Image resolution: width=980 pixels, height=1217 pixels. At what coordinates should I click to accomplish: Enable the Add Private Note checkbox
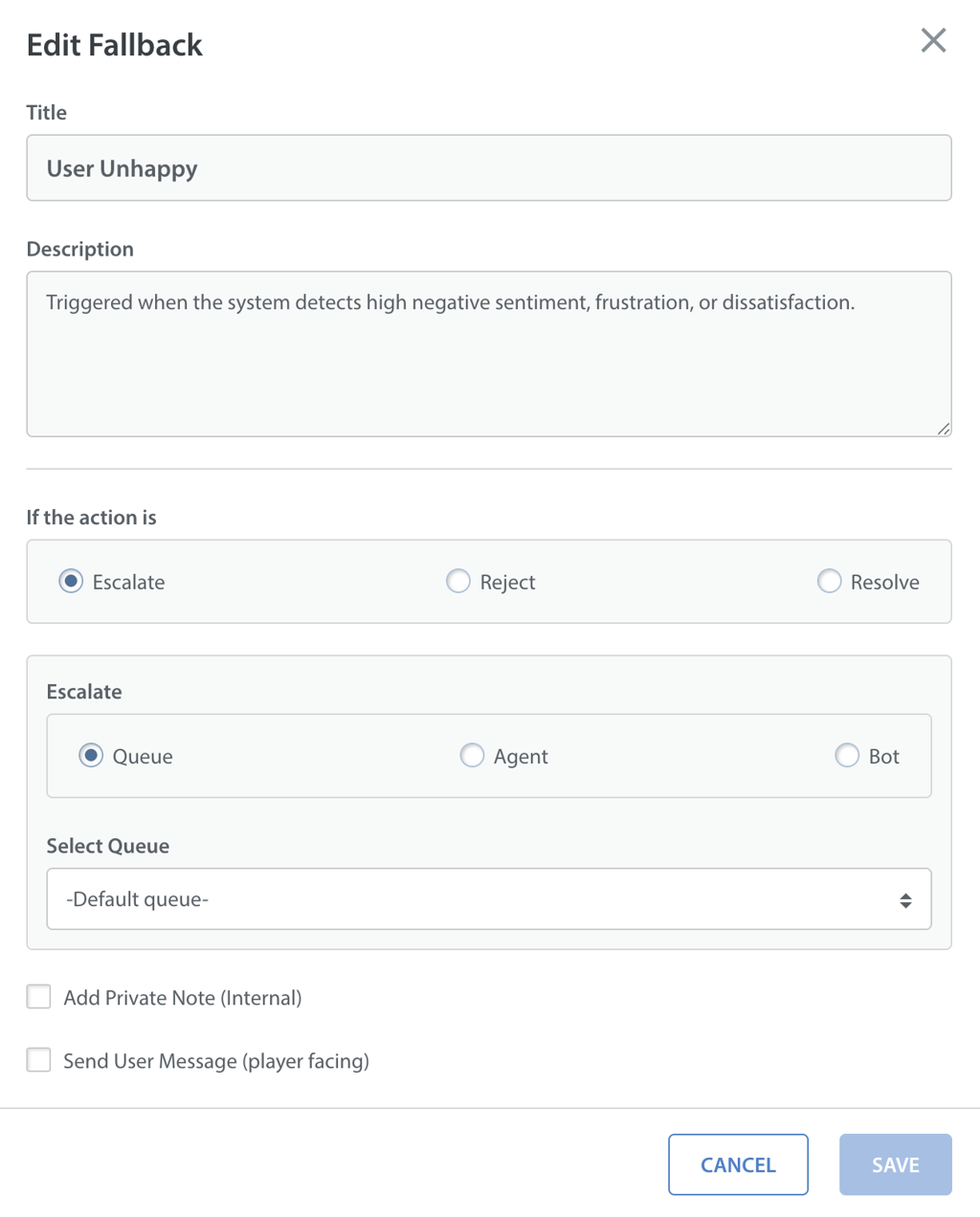pyautogui.click(x=39, y=997)
